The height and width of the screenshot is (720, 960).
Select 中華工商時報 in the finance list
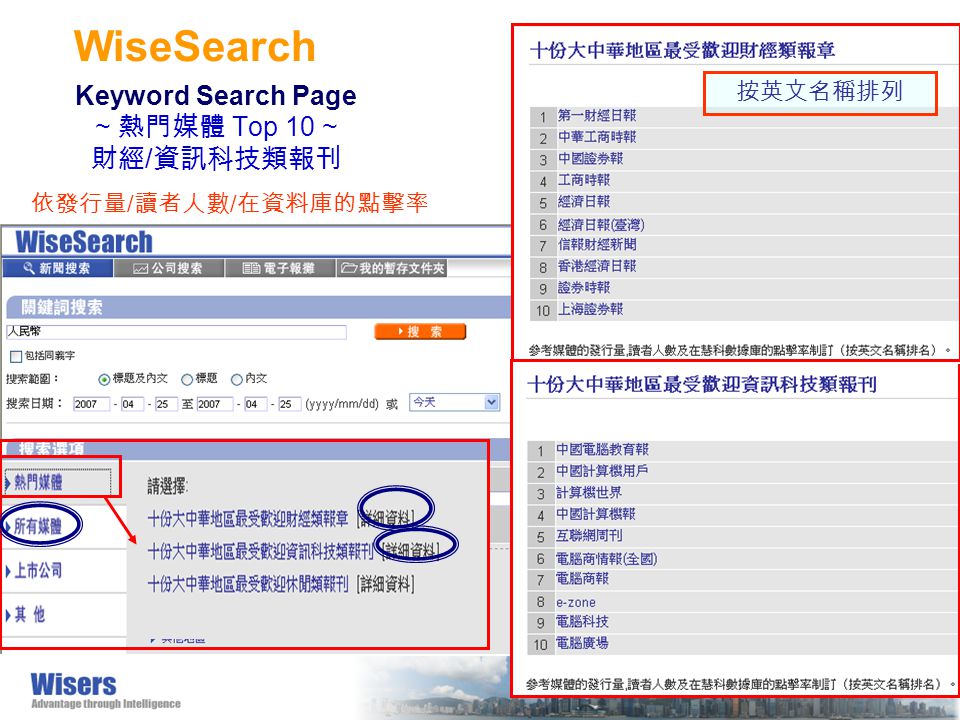click(597, 137)
